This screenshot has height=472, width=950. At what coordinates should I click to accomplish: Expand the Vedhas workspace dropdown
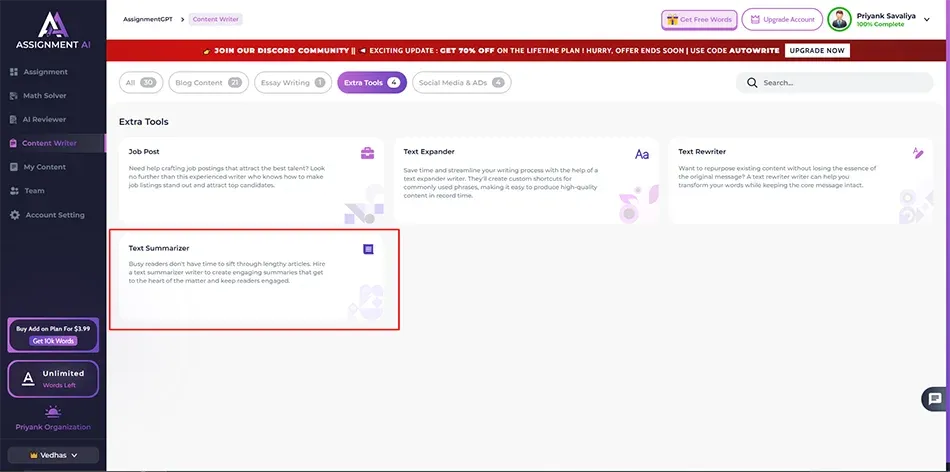pyautogui.click(x=53, y=455)
